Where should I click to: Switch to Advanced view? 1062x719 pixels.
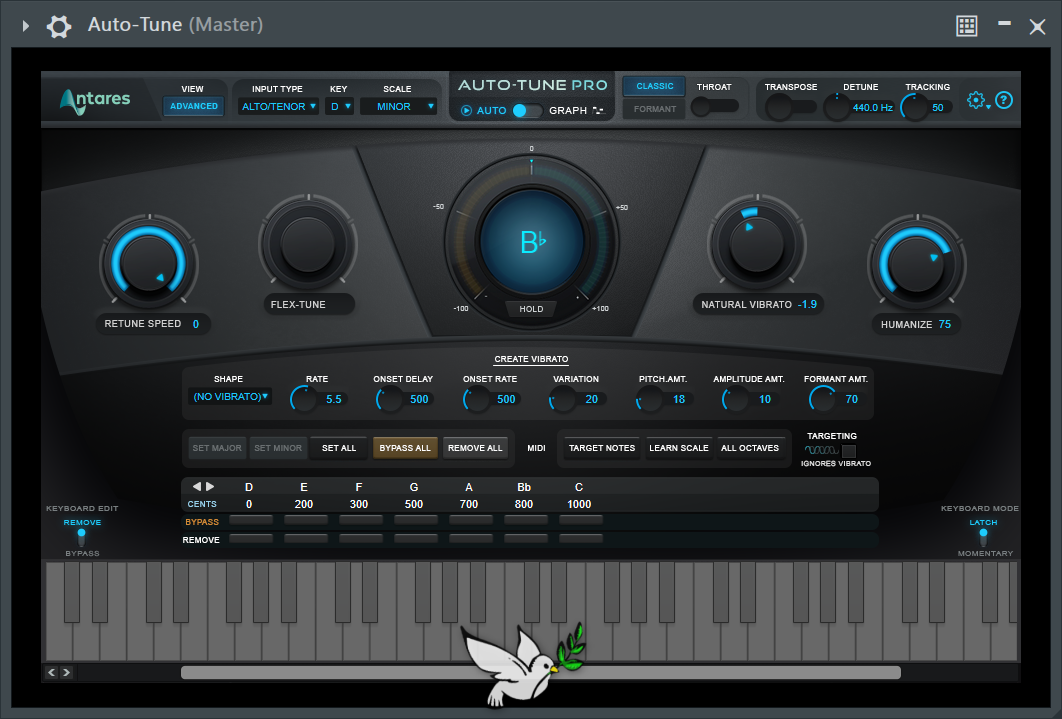pos(194,106)
